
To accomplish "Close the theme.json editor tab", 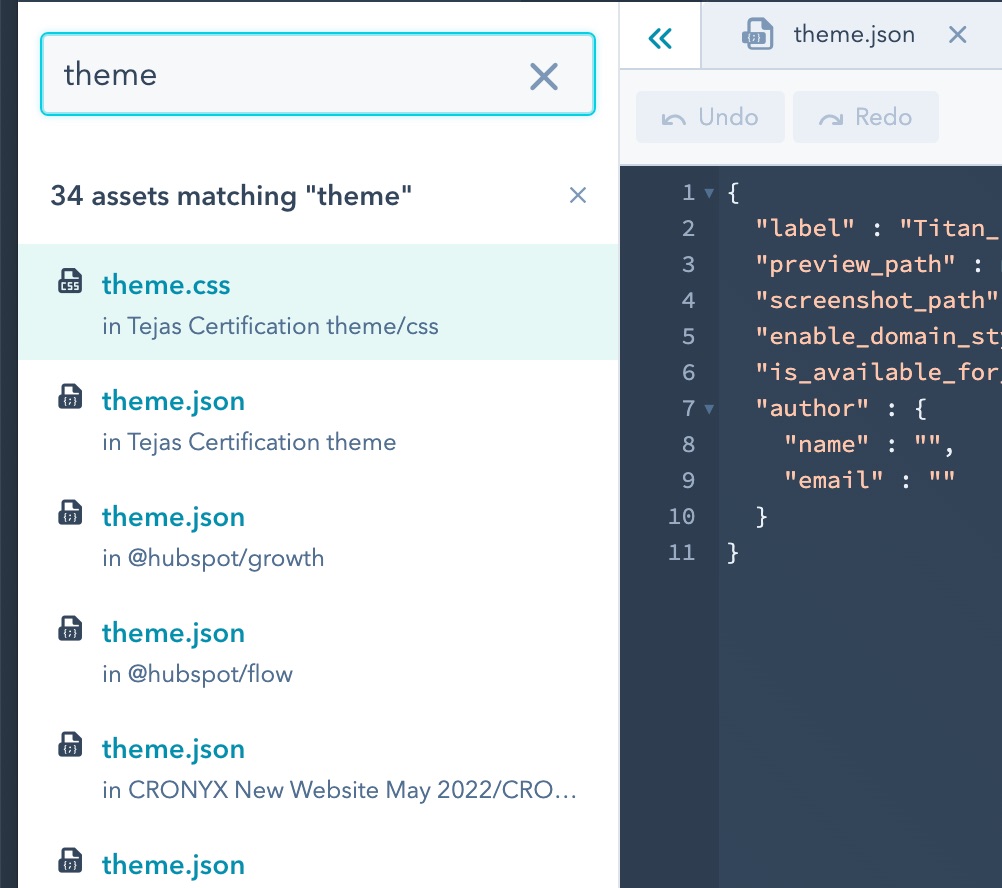I will tap(957, 35).
